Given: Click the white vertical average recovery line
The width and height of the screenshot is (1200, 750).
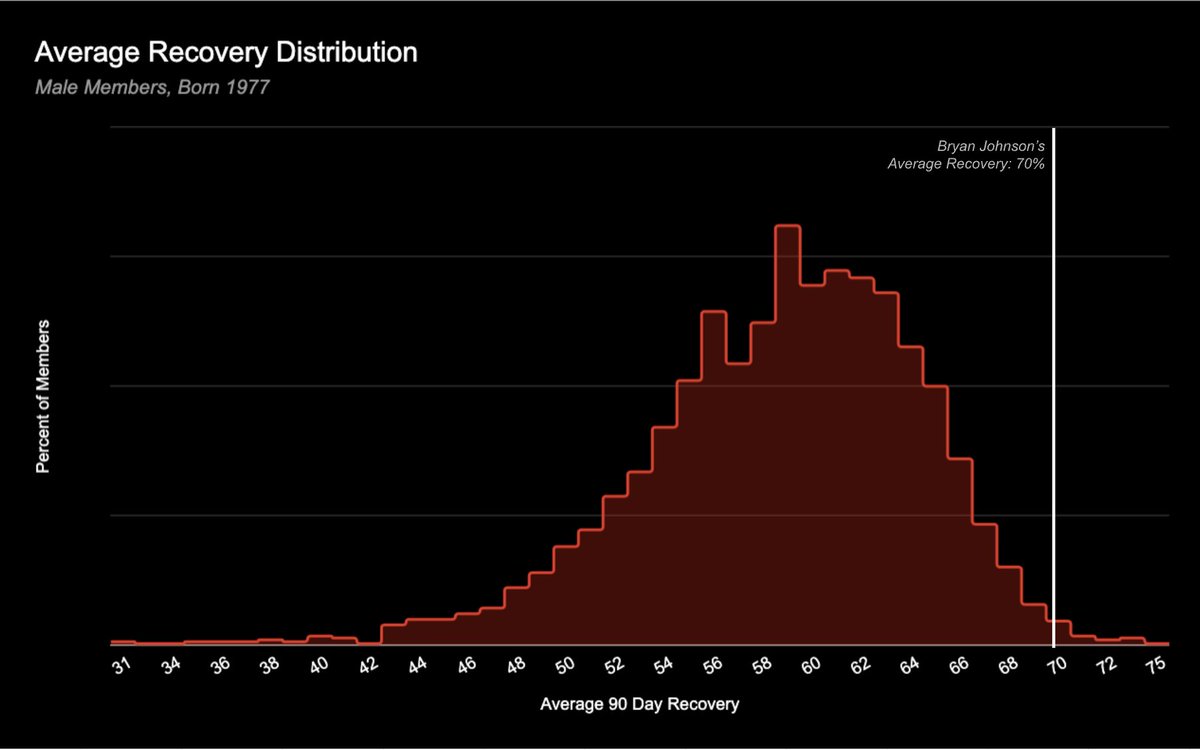Looking at the screenshot, I should tap(1054, 400).
